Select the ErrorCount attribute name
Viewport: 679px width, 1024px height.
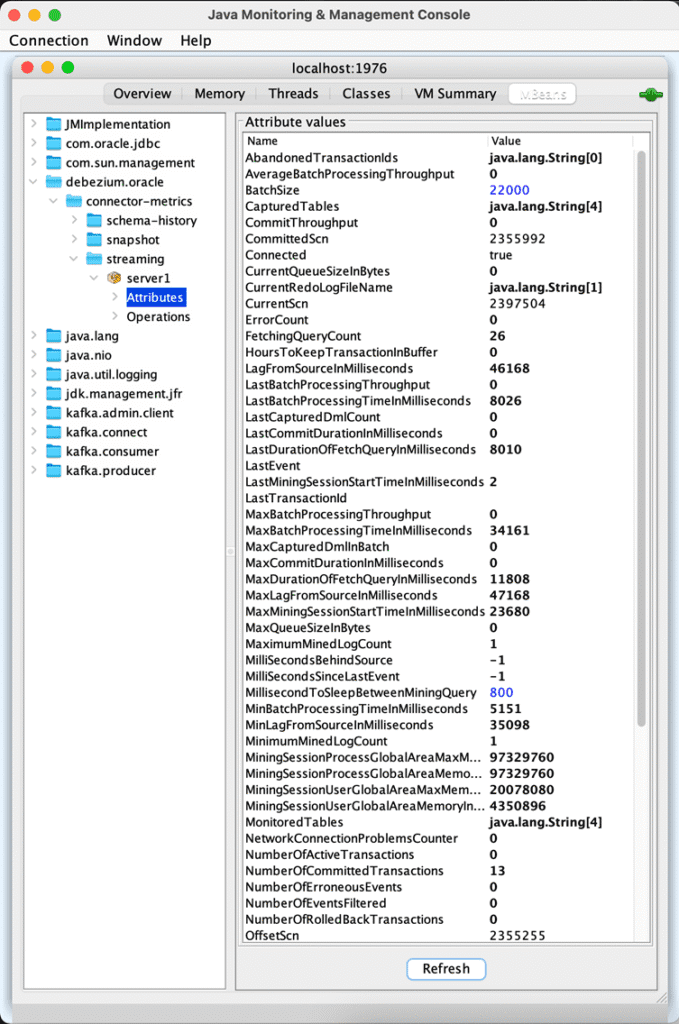click(277, 320)
